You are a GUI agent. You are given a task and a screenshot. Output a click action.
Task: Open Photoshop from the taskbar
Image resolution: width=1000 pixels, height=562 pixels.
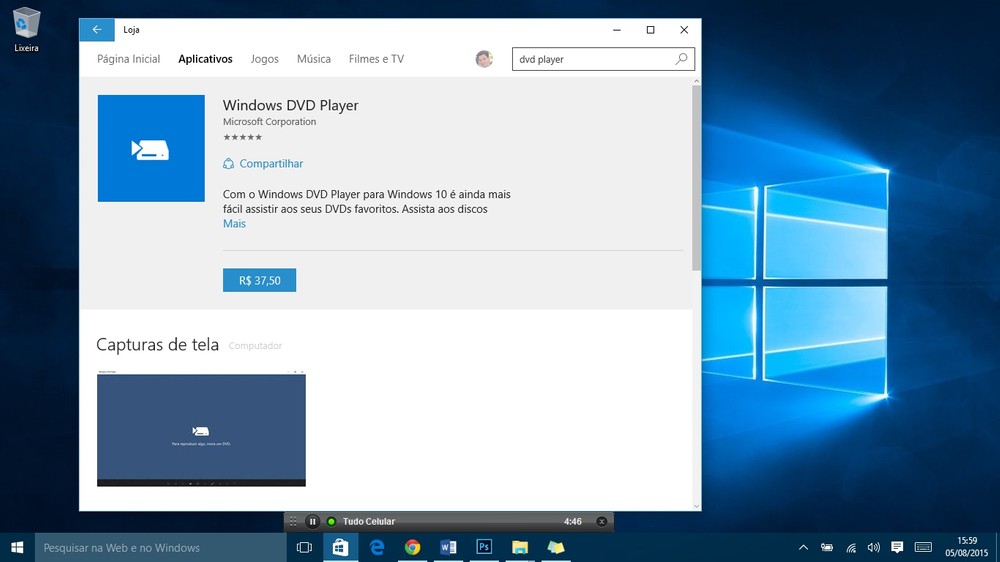pos(484,547)
